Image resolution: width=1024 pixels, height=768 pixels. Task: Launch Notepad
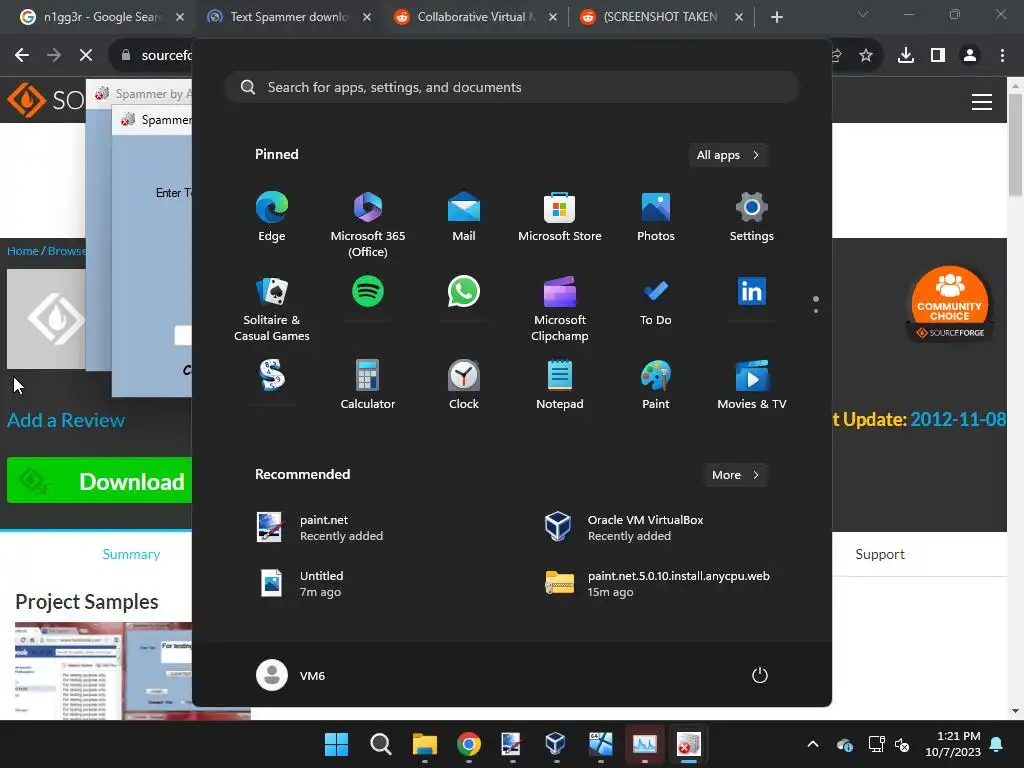pos(560,385)
